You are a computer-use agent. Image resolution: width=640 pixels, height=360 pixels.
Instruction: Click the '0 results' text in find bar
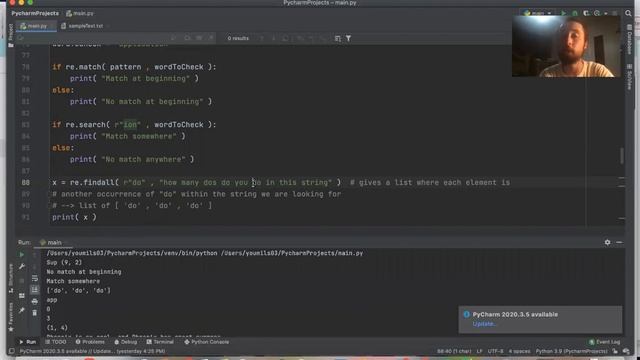238,38
